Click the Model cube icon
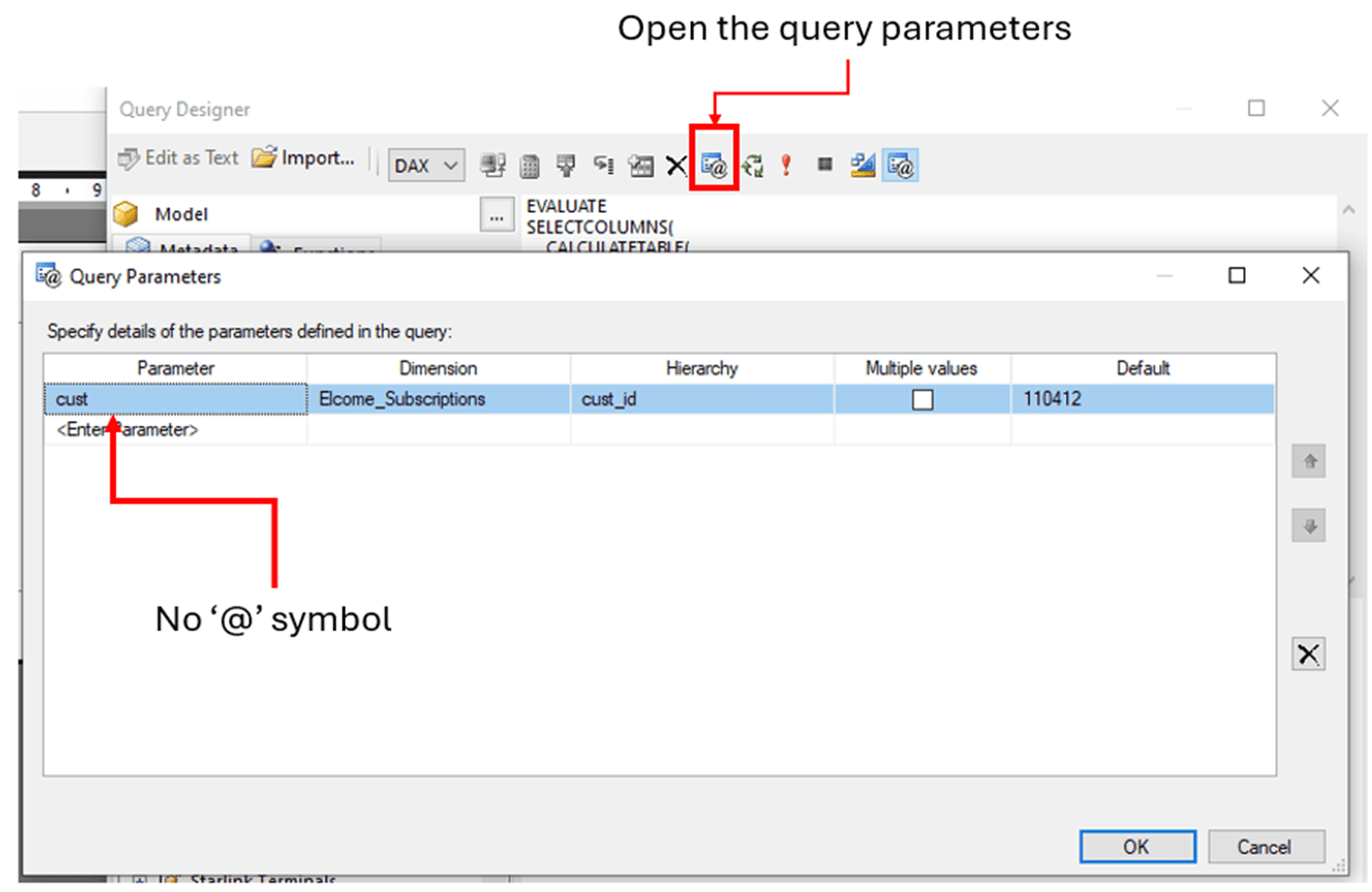1372x892 pixels. [126, 214]
